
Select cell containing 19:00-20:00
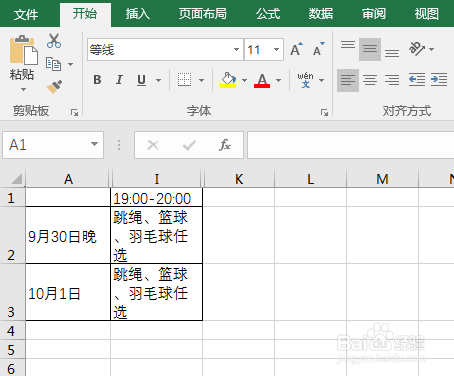[156, 197]
